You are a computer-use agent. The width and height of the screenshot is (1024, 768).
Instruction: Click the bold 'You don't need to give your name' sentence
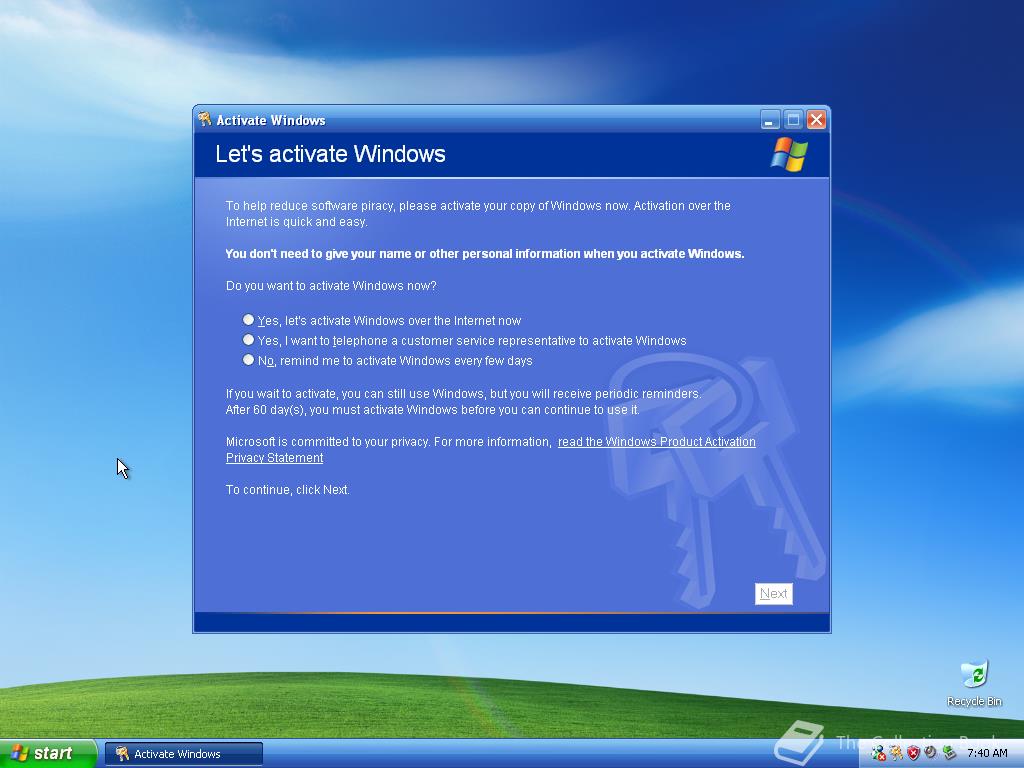point(485,253)
